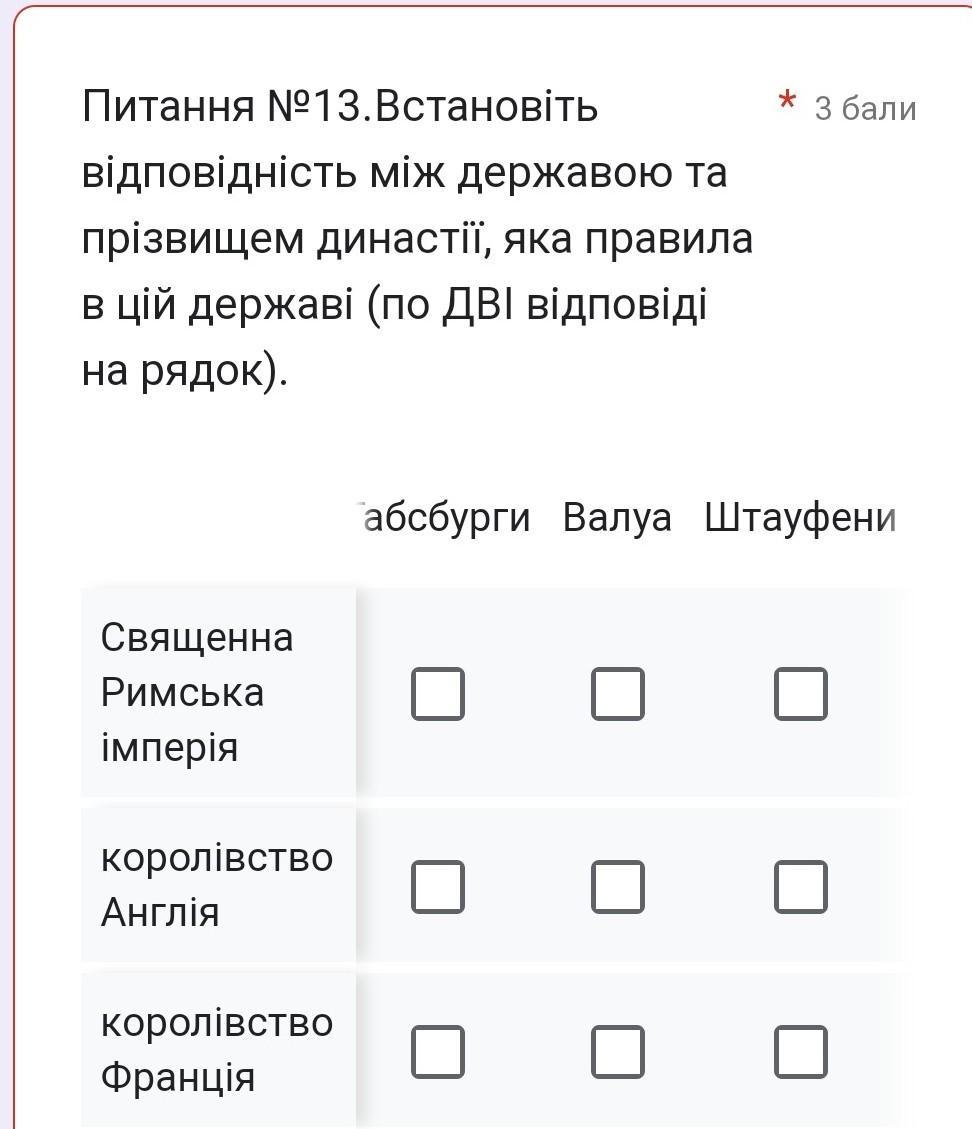Click the Валуа column header
This screenshot has height=1129, width=972.
tap(617, 518)
